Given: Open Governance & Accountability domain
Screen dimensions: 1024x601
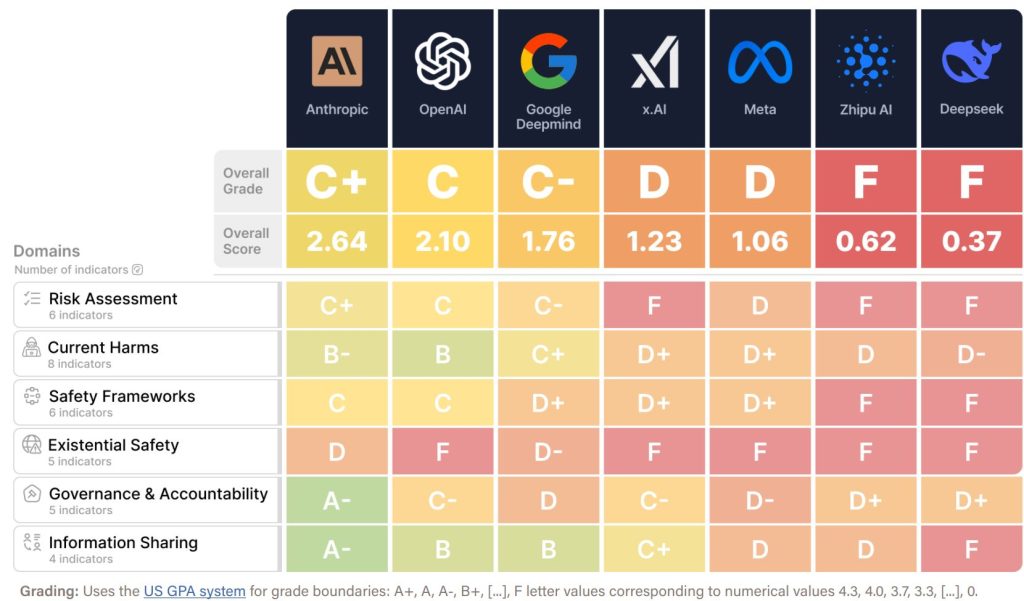Looking at the screenshot, I should 147,500.
